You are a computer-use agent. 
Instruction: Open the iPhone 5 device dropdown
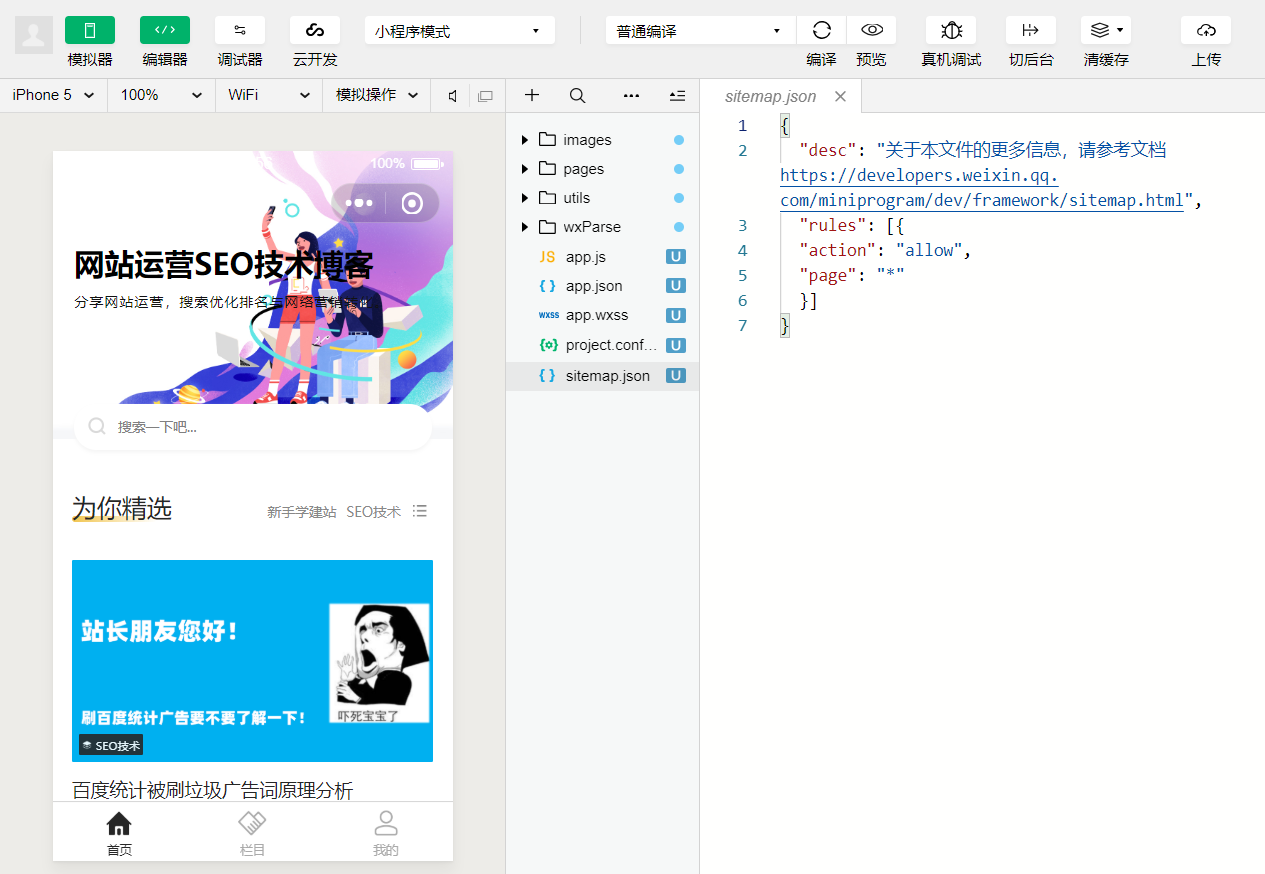click(x=52, y=95)
